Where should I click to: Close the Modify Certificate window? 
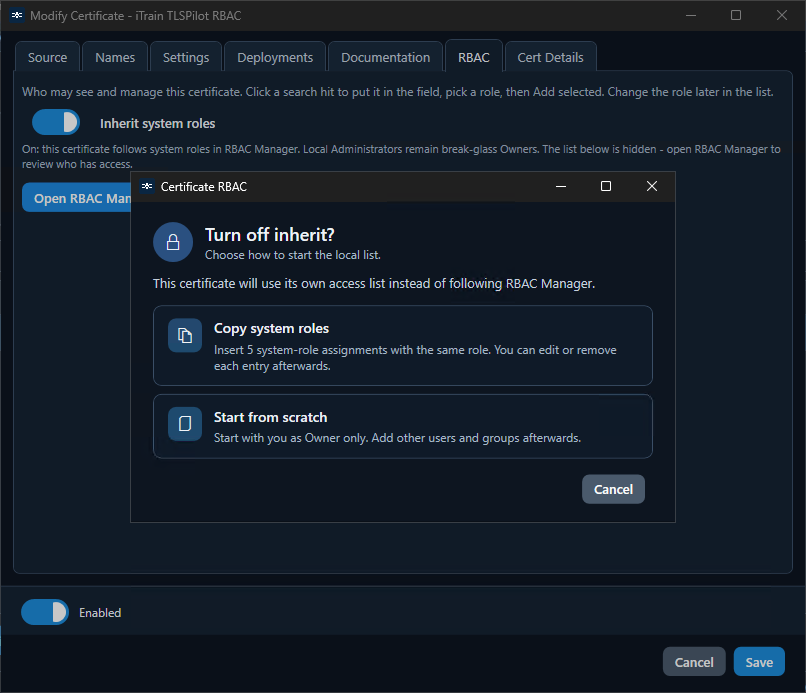point(782,15)
